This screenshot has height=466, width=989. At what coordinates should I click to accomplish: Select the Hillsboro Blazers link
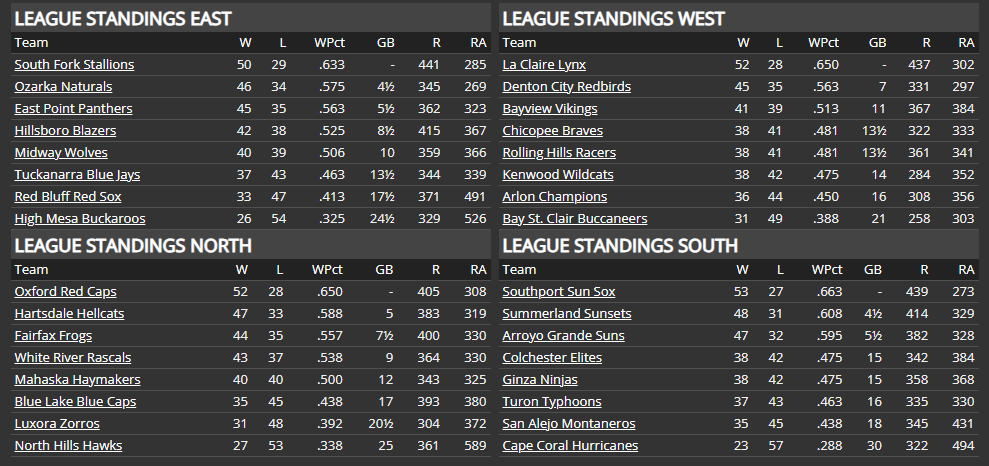point(65,131)
